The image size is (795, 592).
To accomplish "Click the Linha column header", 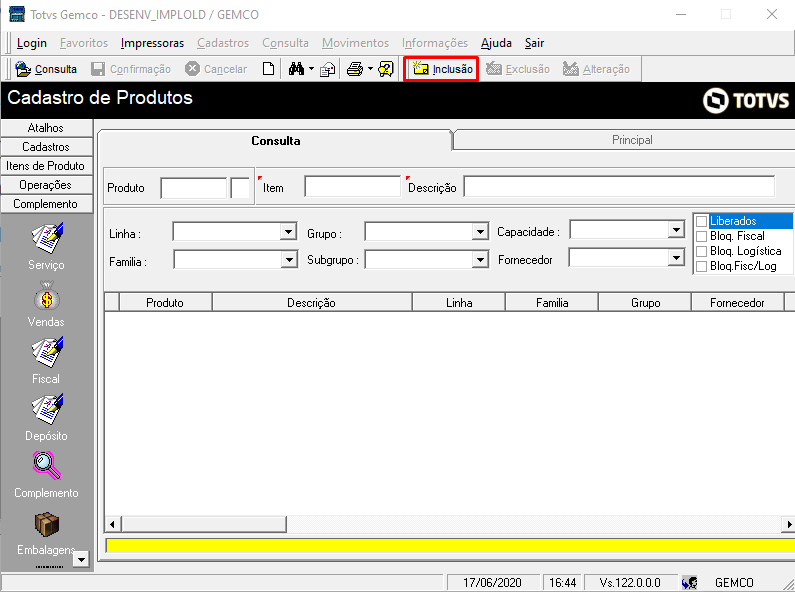I will point(459,303).
